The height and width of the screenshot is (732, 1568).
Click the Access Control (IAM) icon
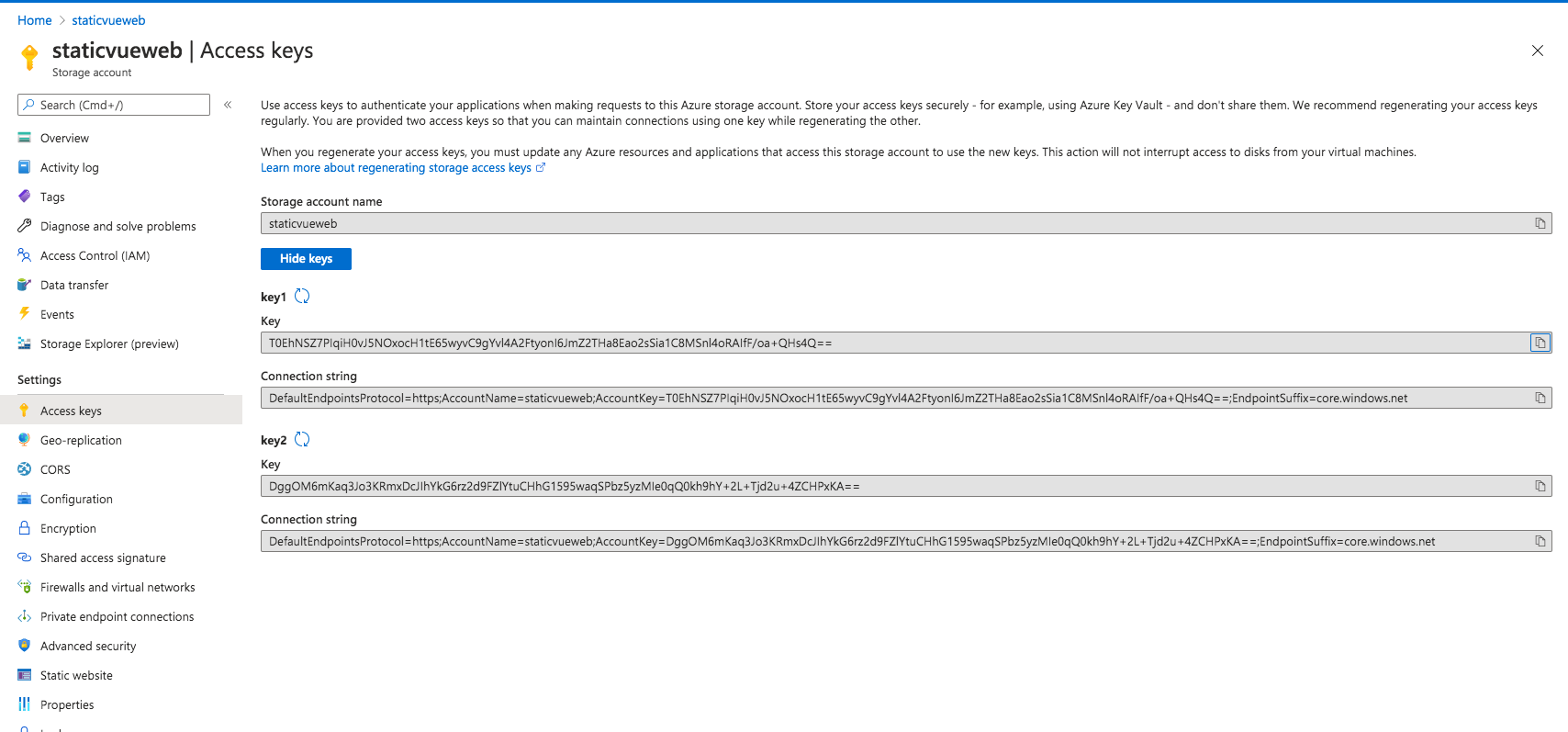pos(25,255)
